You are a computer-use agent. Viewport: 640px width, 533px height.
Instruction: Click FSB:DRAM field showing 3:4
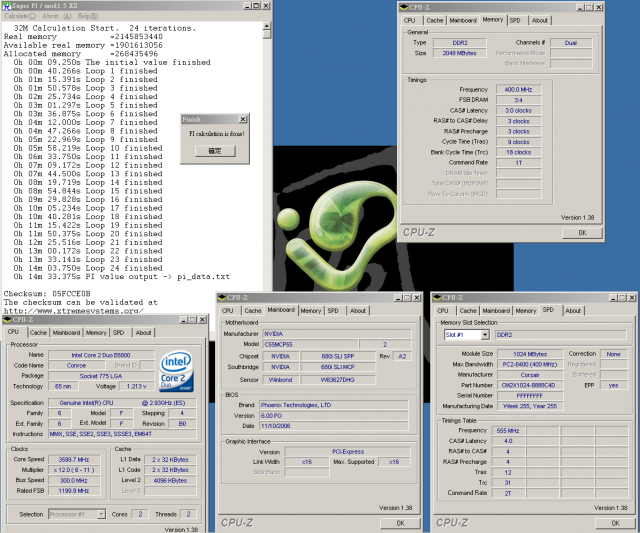518,100
